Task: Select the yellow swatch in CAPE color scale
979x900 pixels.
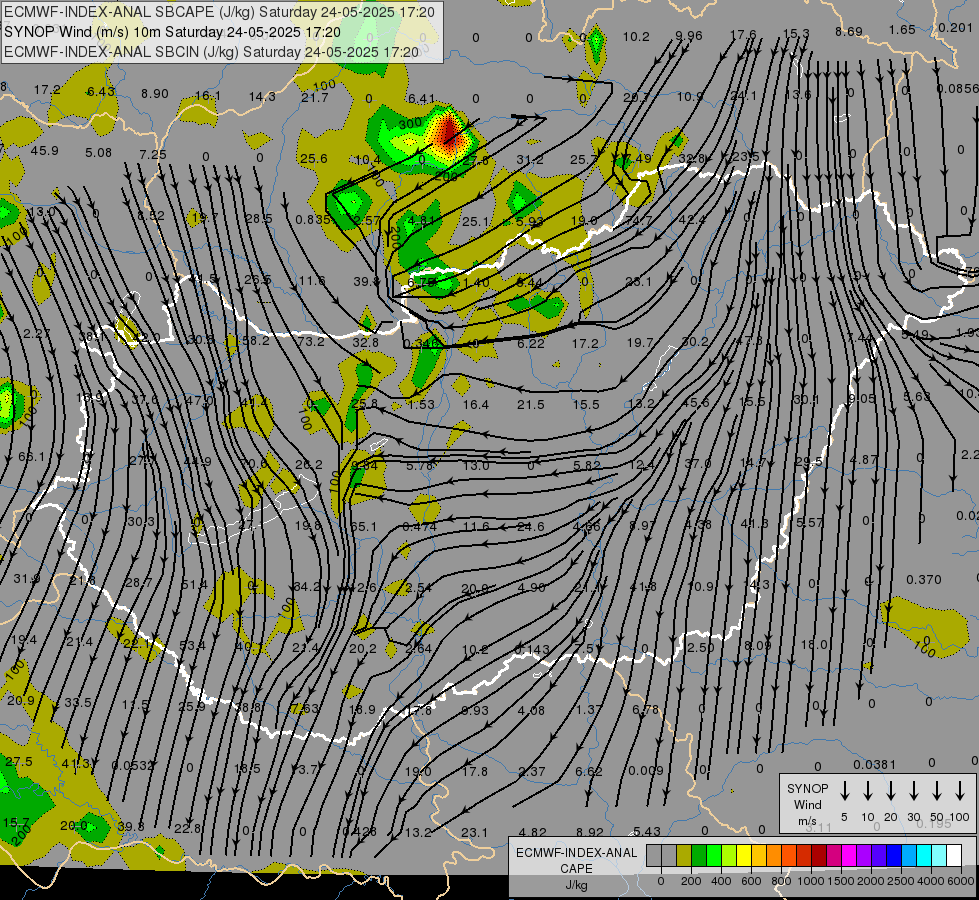Action: (744, 856)
